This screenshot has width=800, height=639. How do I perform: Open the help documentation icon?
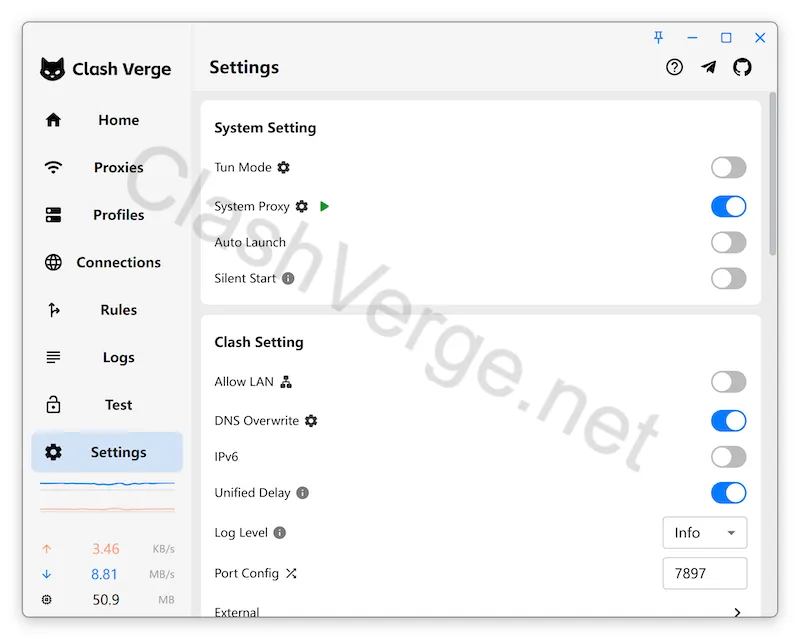674,67
